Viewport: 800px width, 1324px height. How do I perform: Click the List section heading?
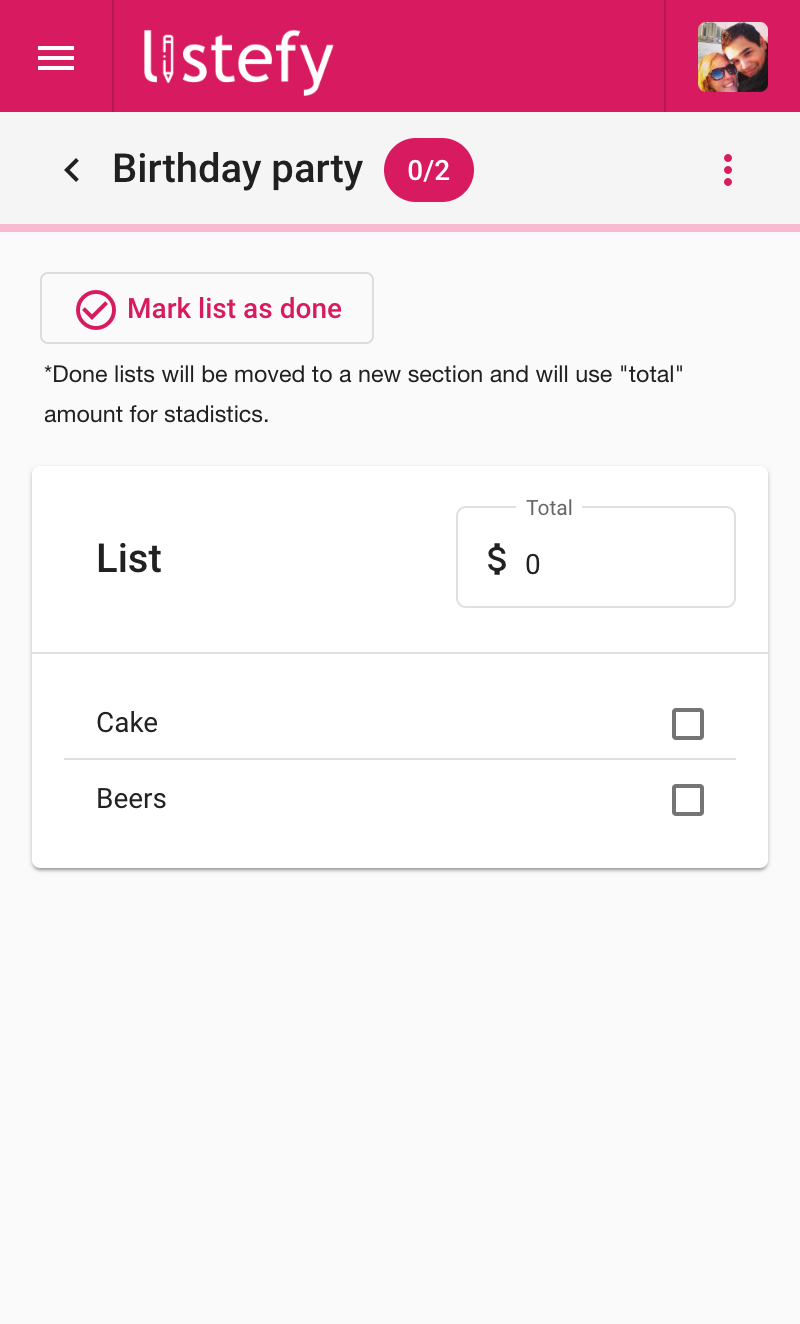point(129,558)
